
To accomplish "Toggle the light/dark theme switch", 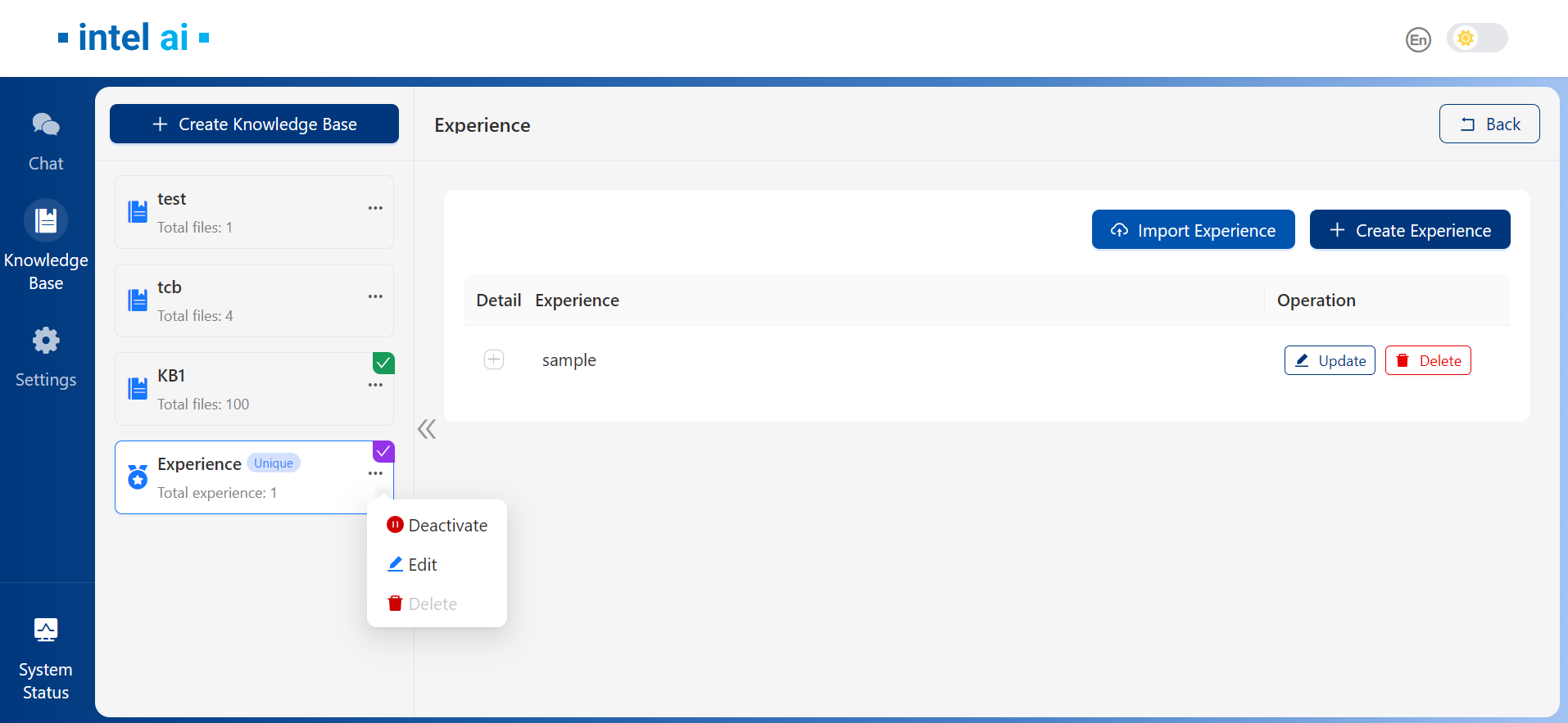I will coord(1476,38).
